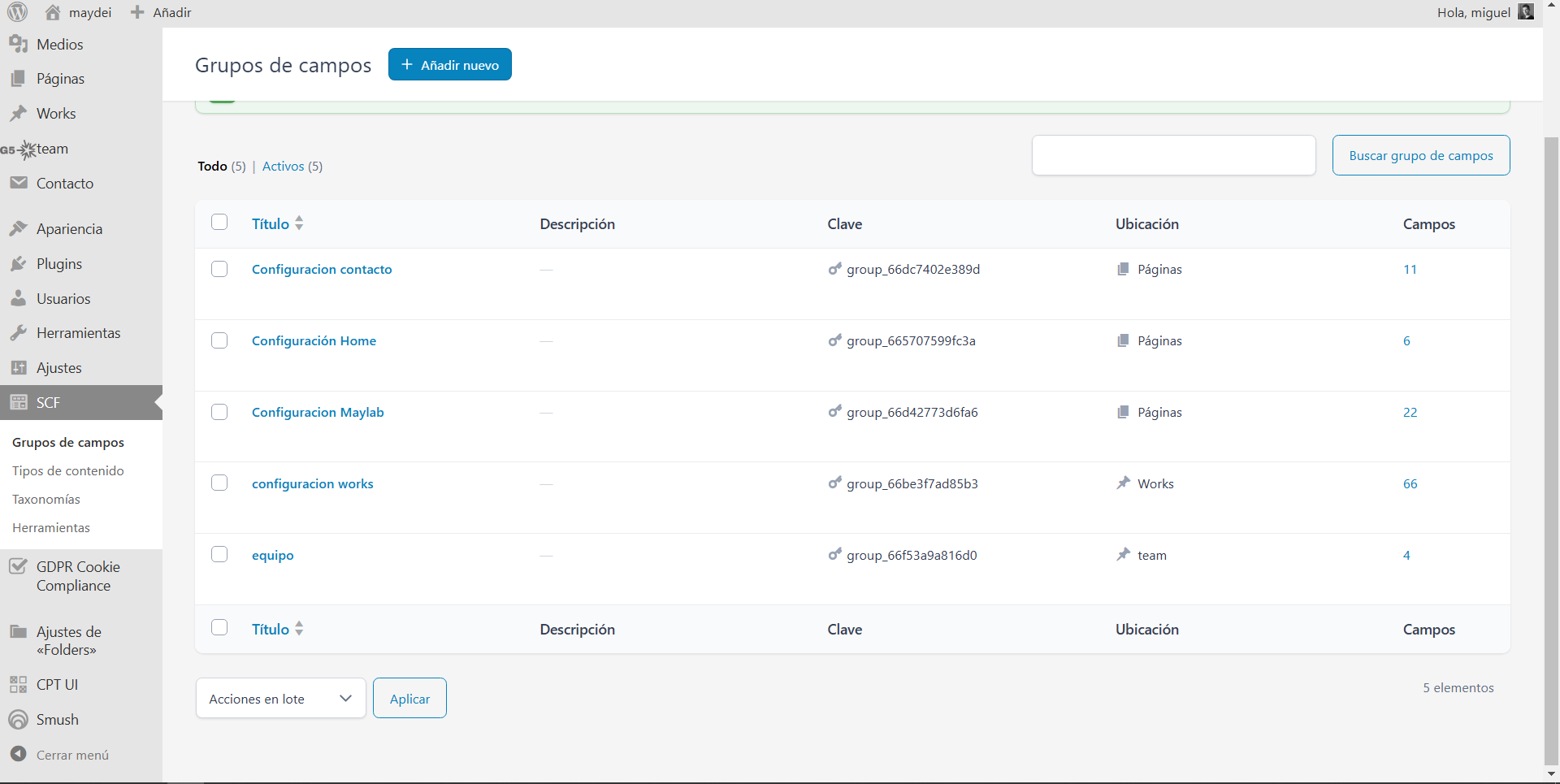Select the equipo row checkbox

pyautogui.click(x=219, y=555)
